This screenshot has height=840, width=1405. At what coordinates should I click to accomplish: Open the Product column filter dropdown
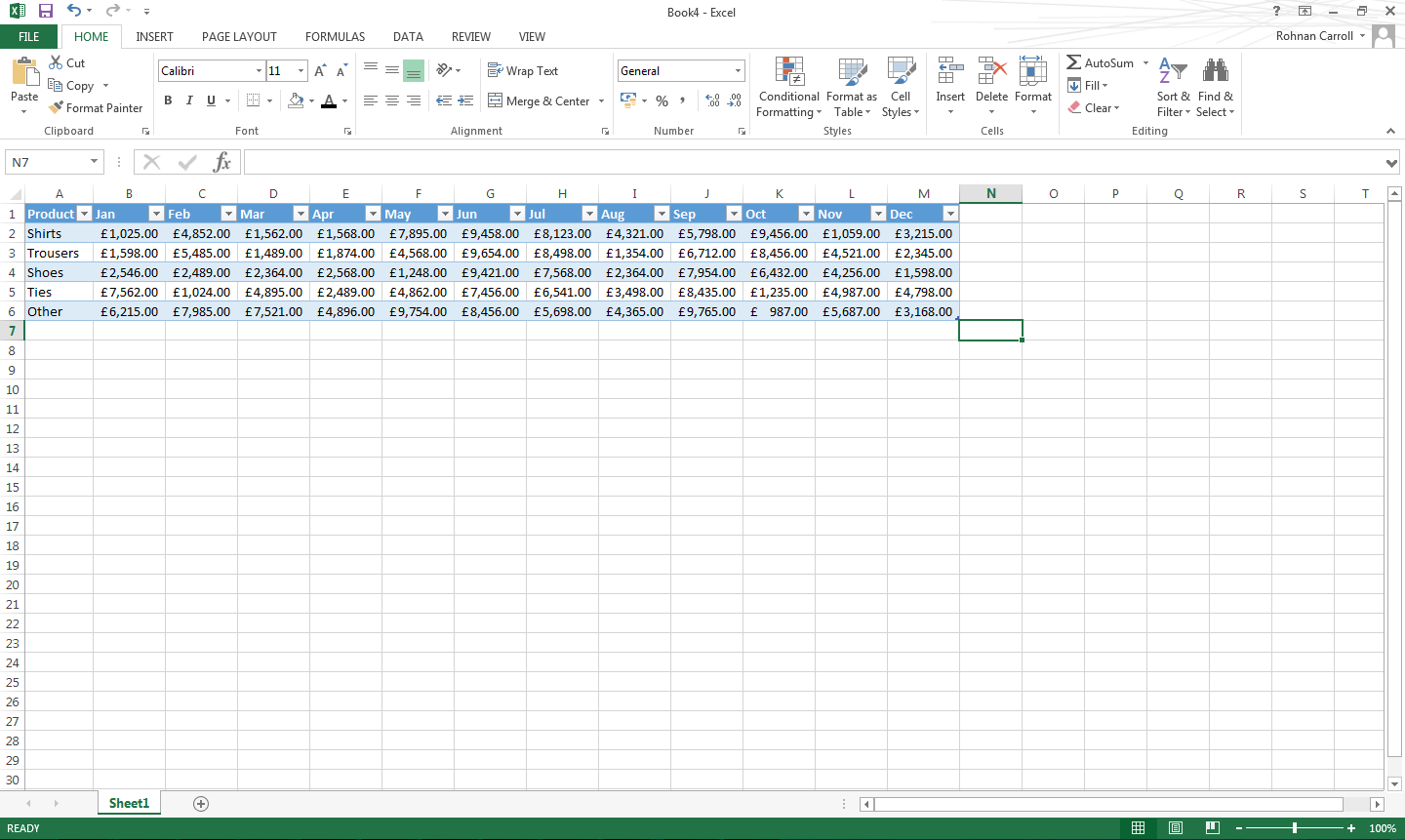[x=84, y=214]
